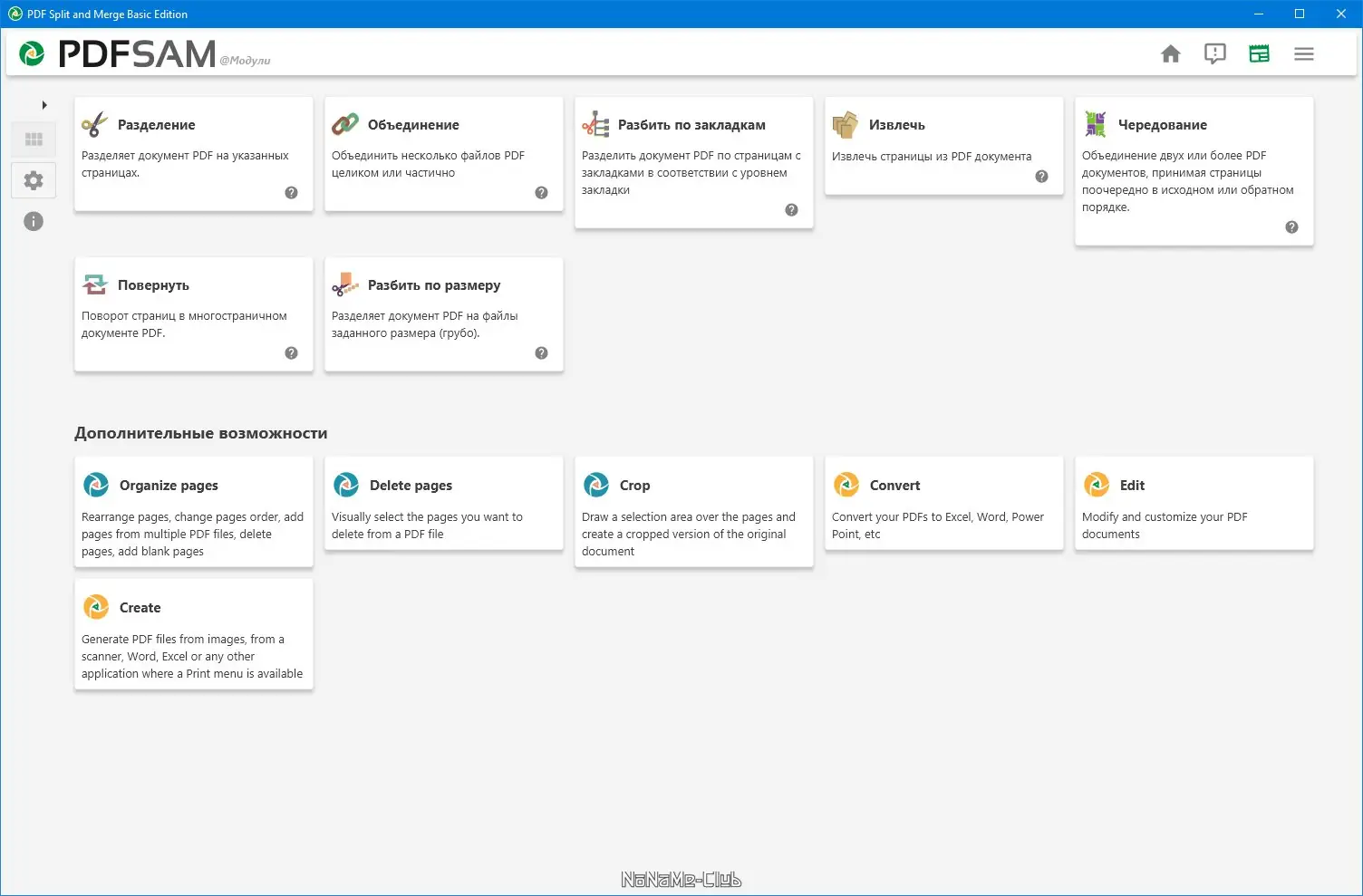
Task: Click 'Convert your PDFs to Excel' description
Action: [938, 525]
